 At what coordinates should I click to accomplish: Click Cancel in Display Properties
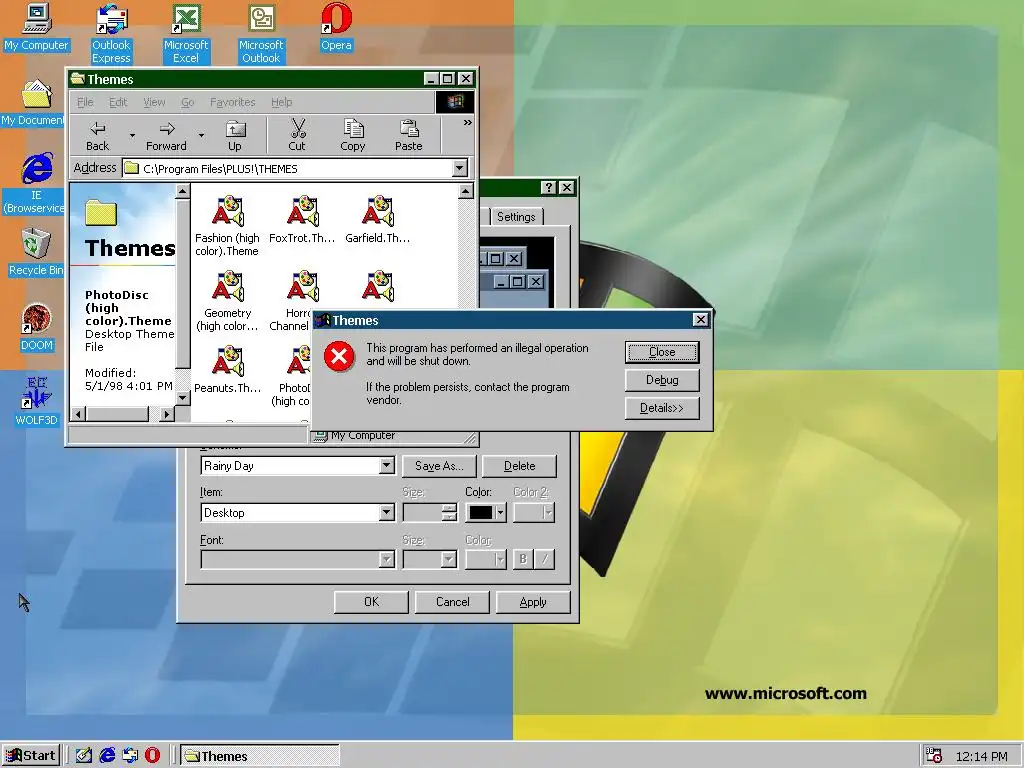(x=452, y=602)
